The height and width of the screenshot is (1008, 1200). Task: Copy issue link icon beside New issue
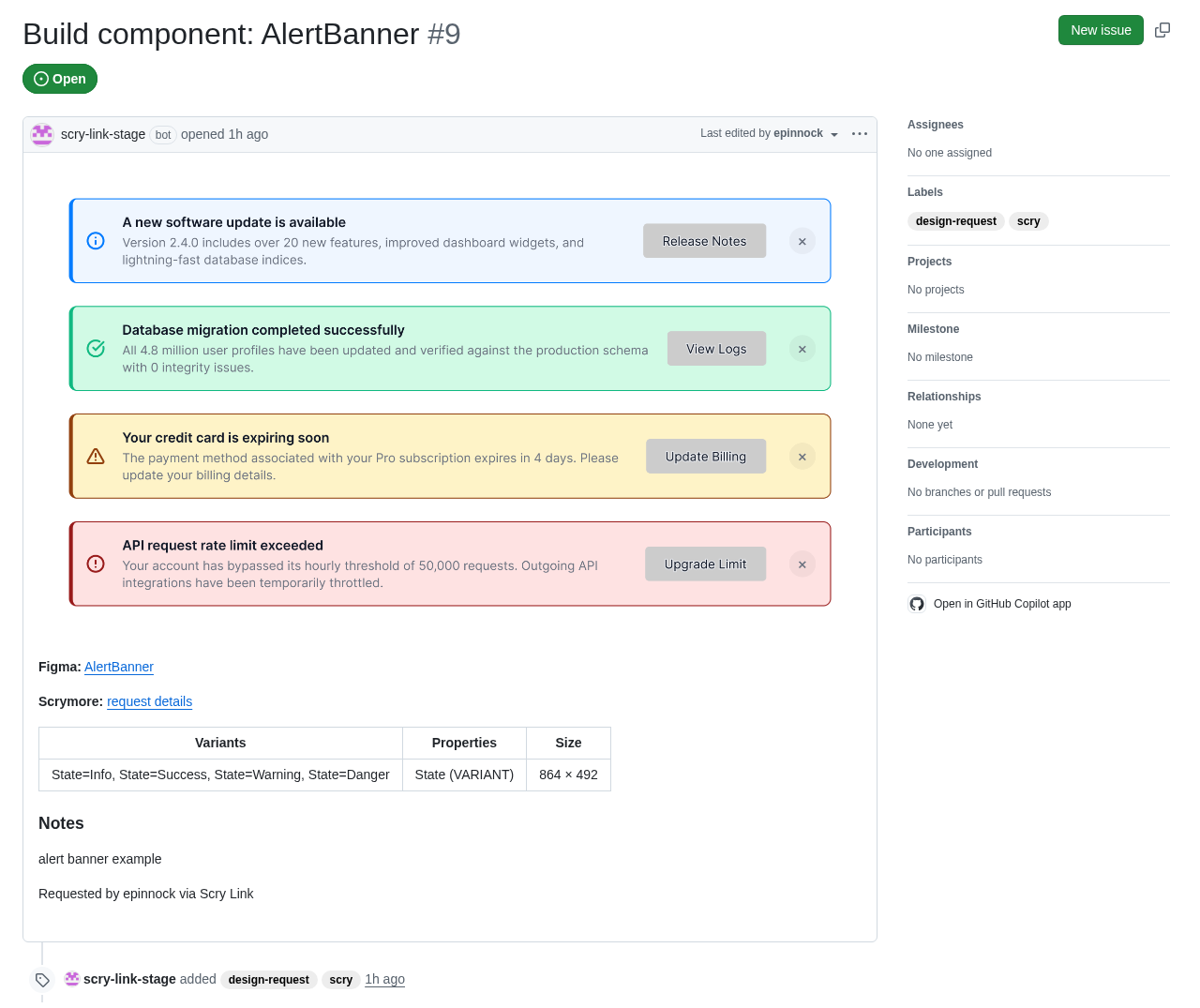(x=1162, y=30)
